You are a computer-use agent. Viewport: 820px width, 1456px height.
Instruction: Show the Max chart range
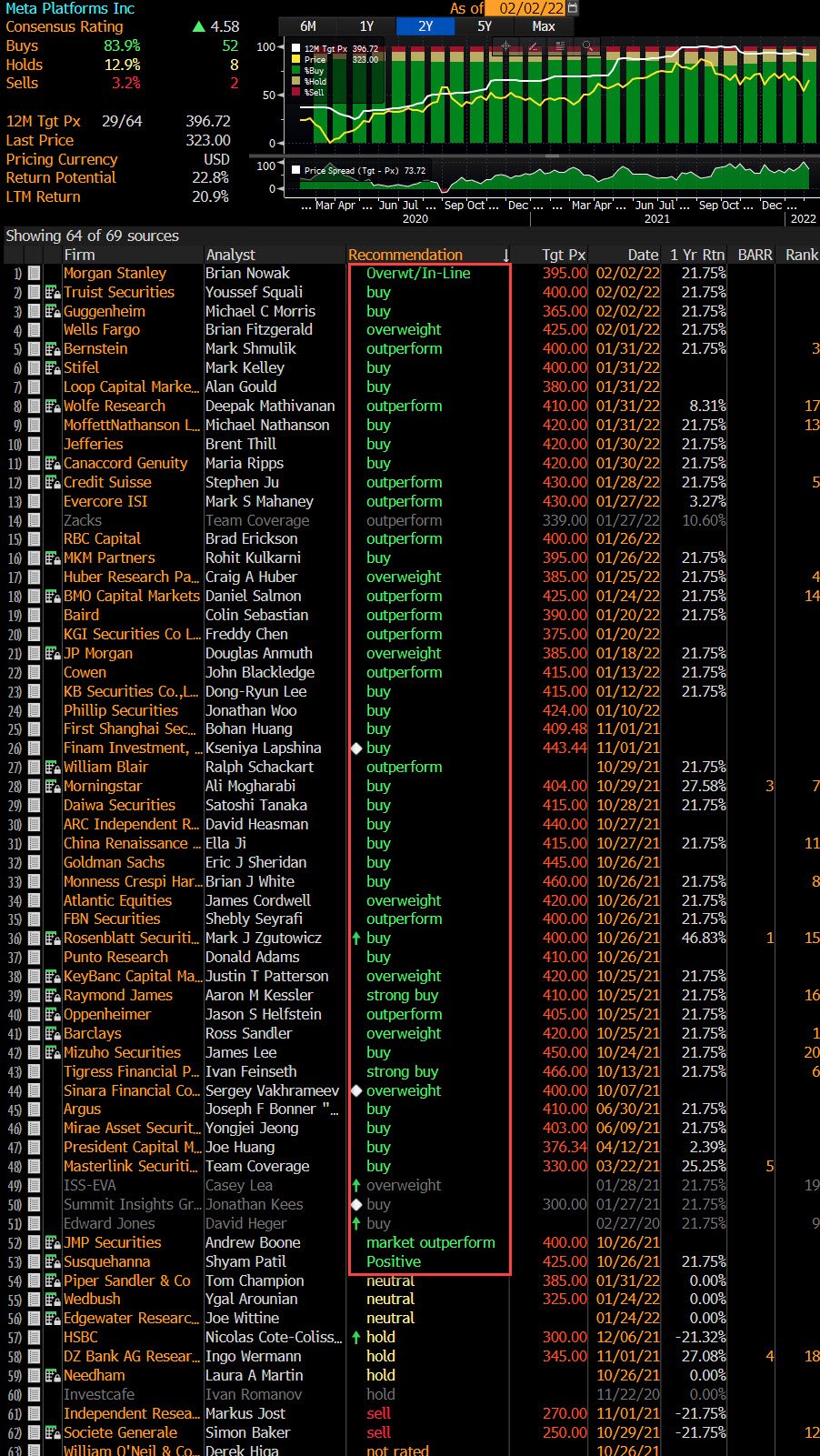tap(544, 26)
